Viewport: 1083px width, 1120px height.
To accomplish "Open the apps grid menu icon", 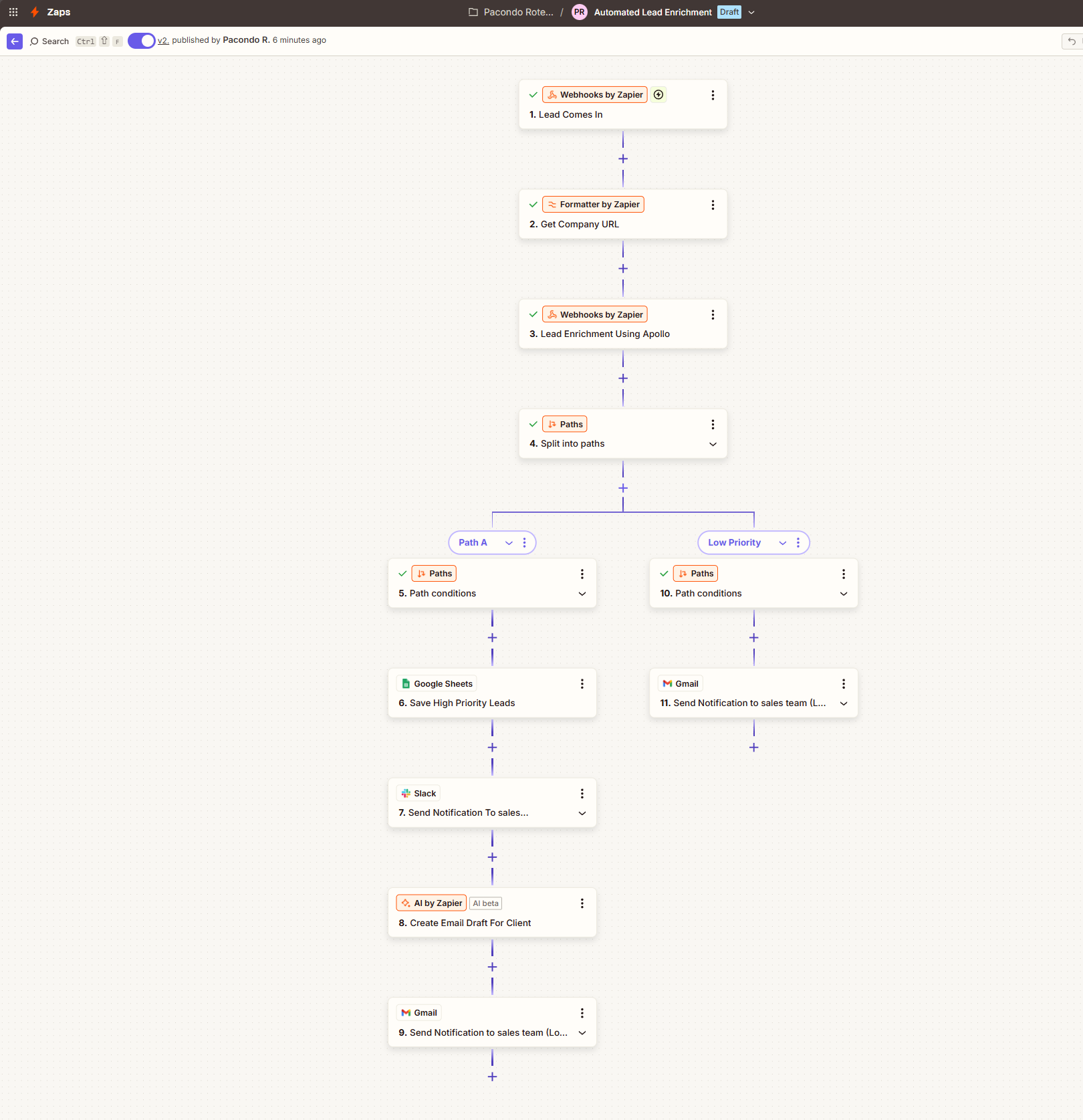I will pos(13,12).
